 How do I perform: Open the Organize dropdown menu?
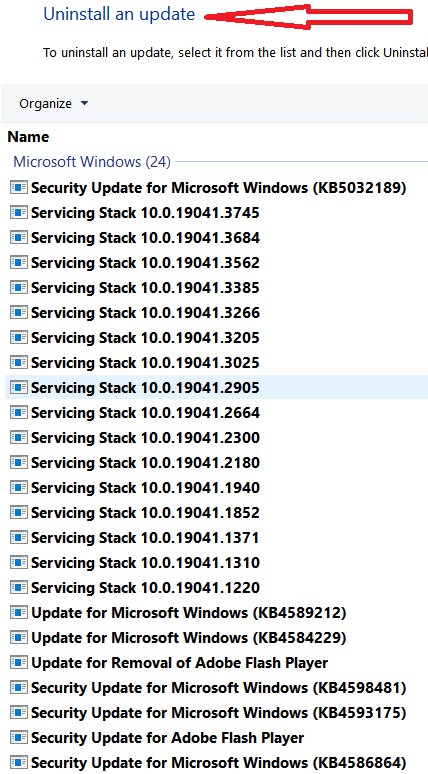pos(53,104)
